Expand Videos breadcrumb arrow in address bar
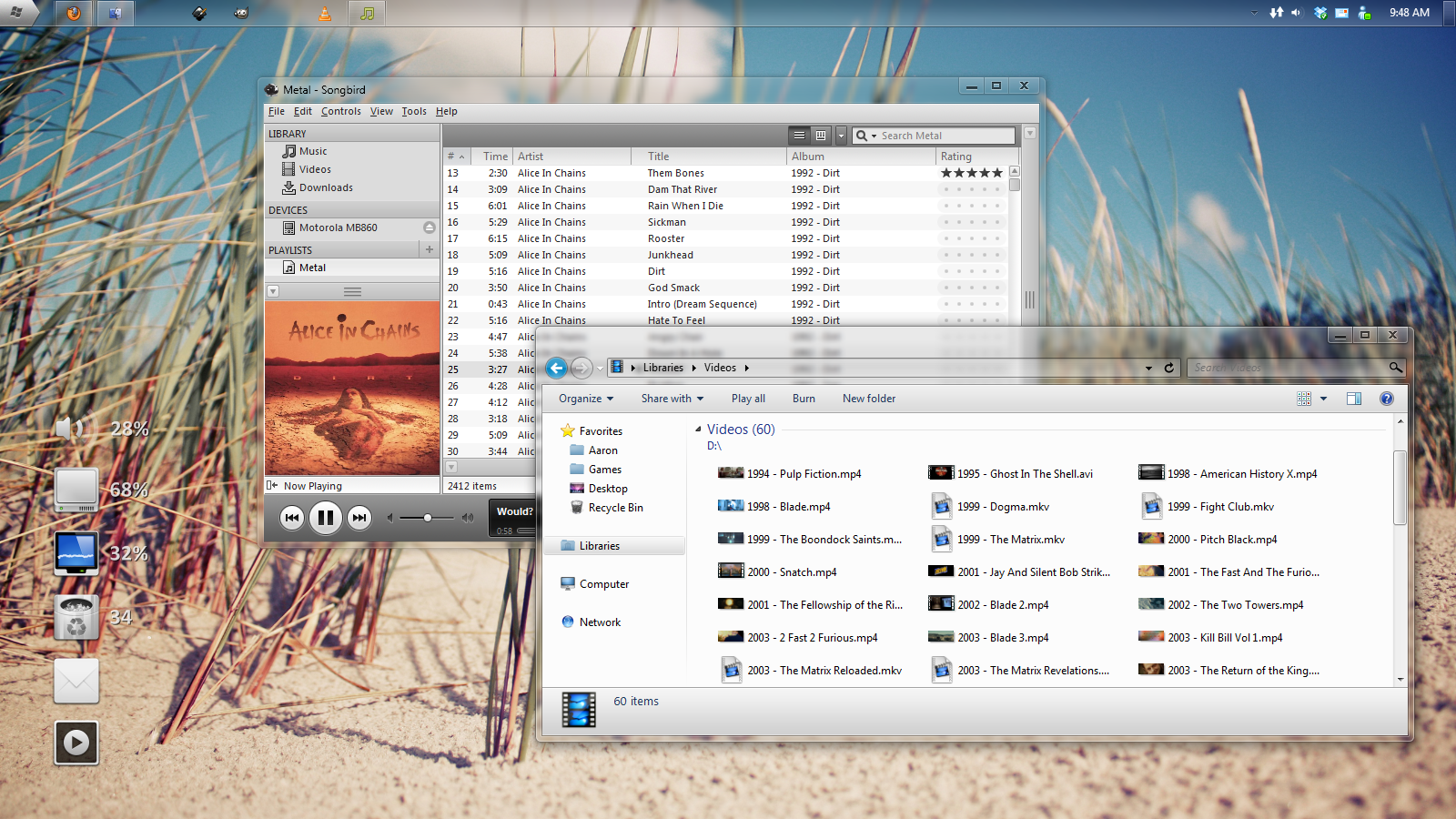Viewport: 1456px width, 819px height. tap(746, 368)
